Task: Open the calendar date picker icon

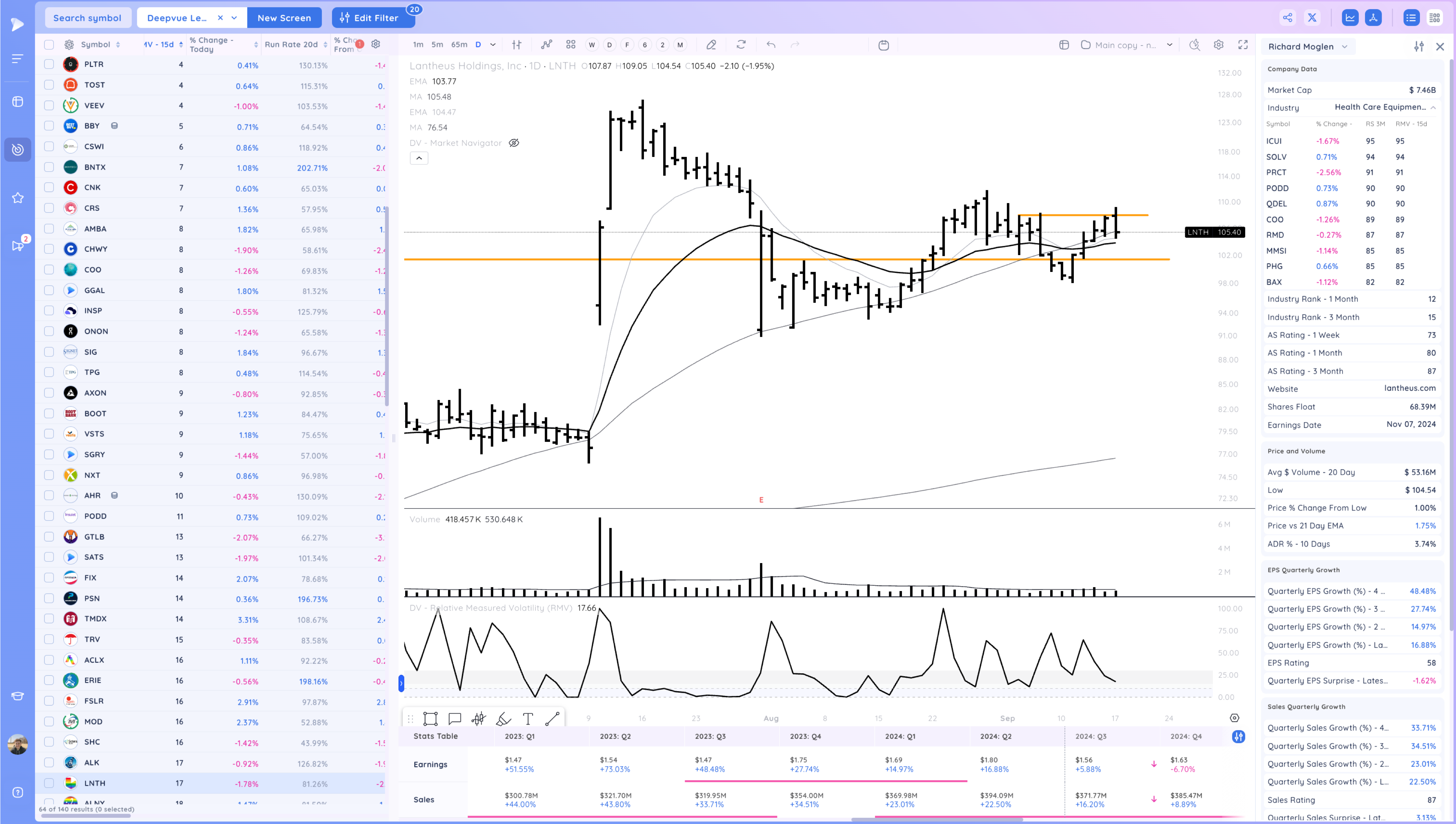Action: point(883,45)
